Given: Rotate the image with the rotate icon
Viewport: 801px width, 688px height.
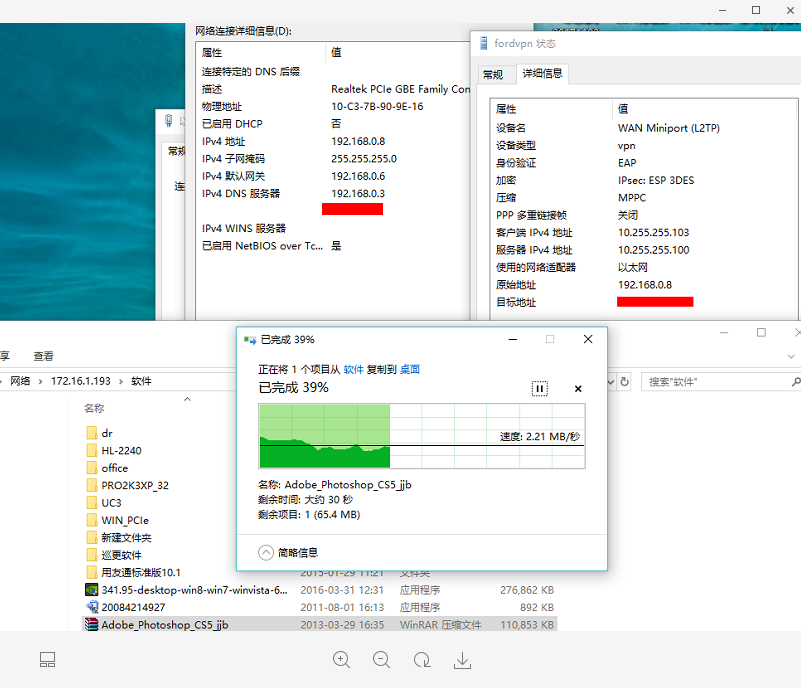Looking at the screenshot, I should point(422,660).
